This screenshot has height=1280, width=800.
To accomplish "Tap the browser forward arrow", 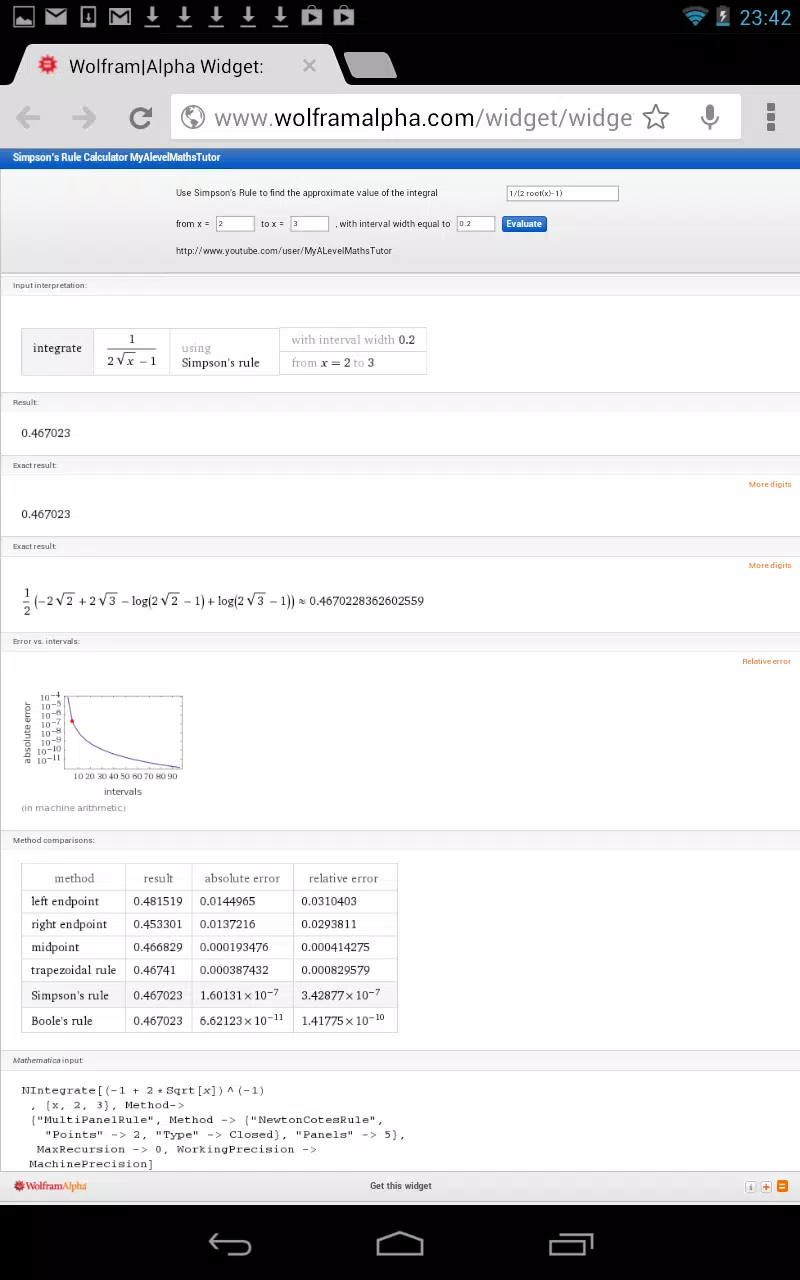I will pyautogui.click(x=84, y=118).
